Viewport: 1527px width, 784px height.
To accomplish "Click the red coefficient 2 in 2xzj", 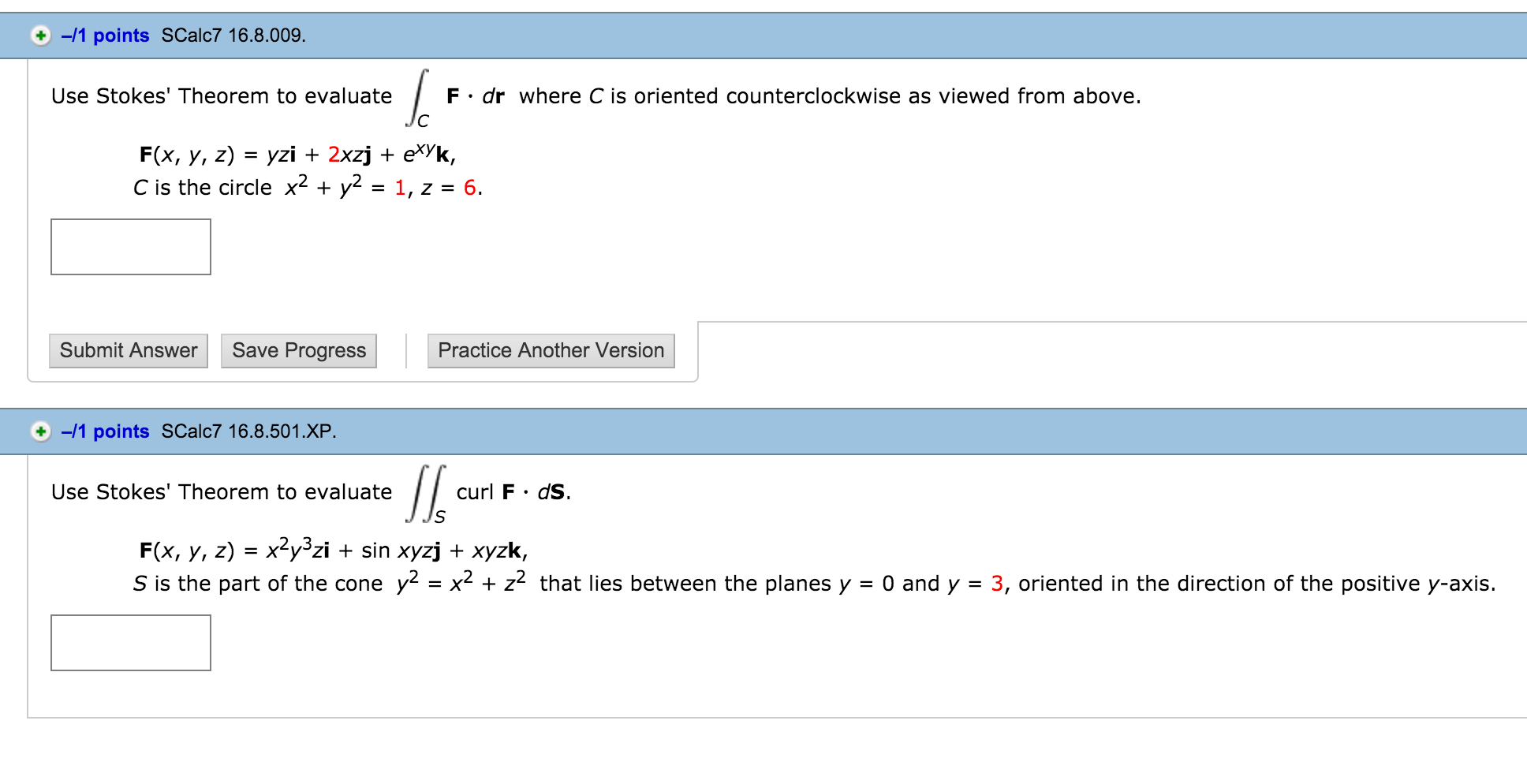I will tap(334, 155).
